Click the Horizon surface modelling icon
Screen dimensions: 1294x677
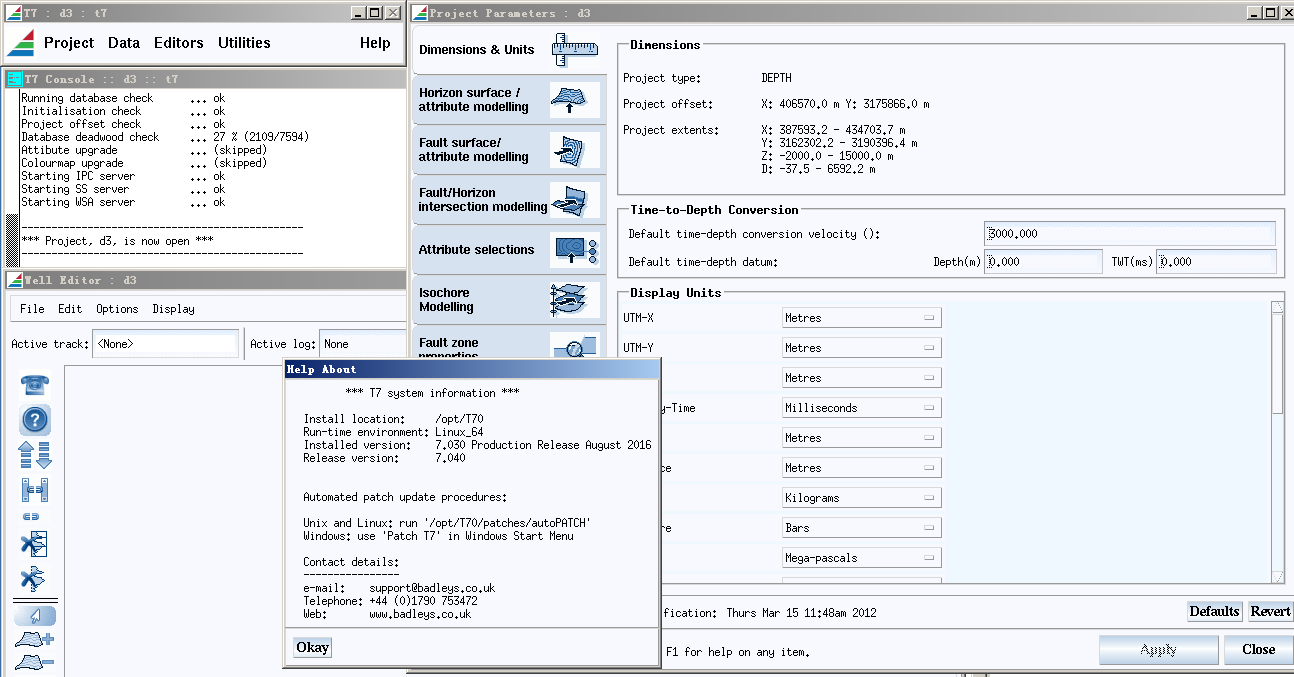coord(575,99)
